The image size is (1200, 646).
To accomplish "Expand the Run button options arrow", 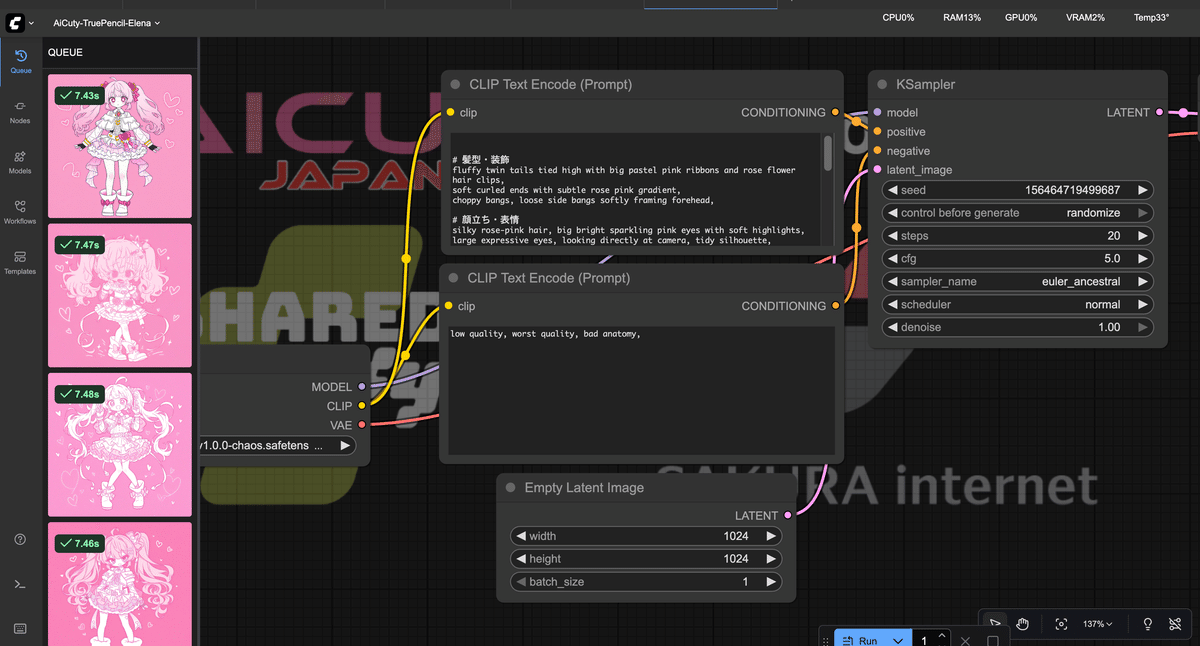I will (898, 640).
